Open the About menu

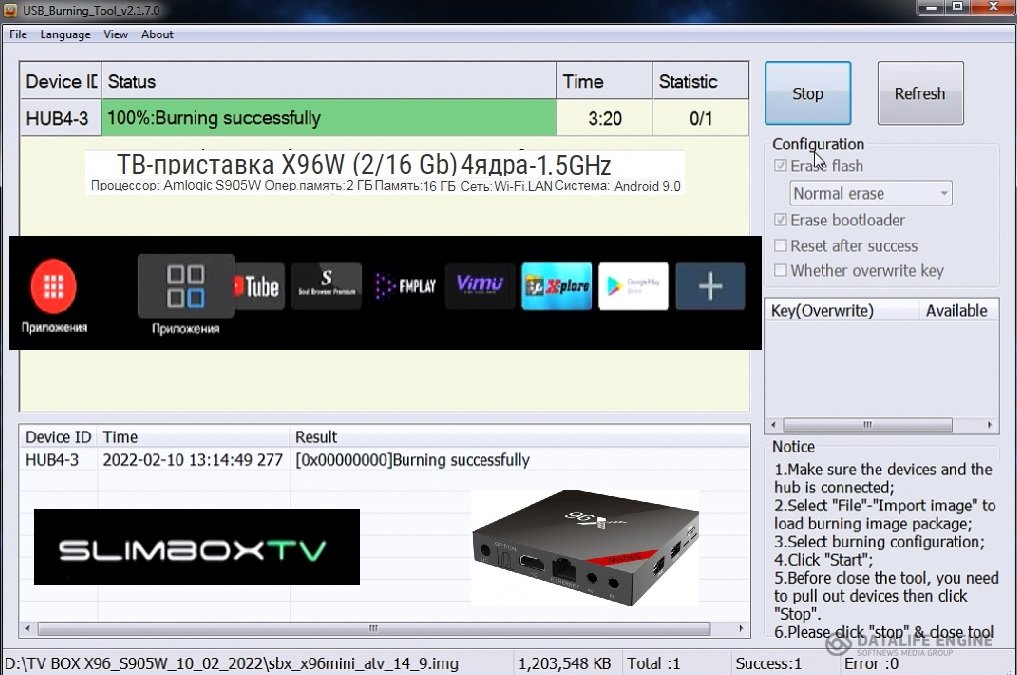point(157,34)
